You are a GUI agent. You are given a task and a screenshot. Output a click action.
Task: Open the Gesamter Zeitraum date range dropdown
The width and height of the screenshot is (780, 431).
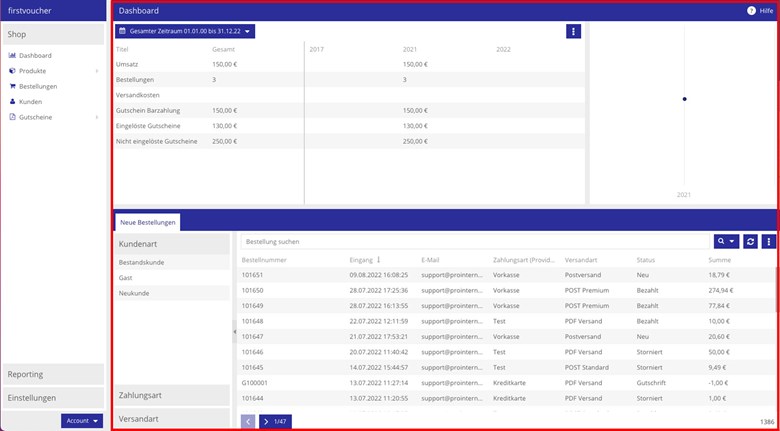[x=185, y=31]
